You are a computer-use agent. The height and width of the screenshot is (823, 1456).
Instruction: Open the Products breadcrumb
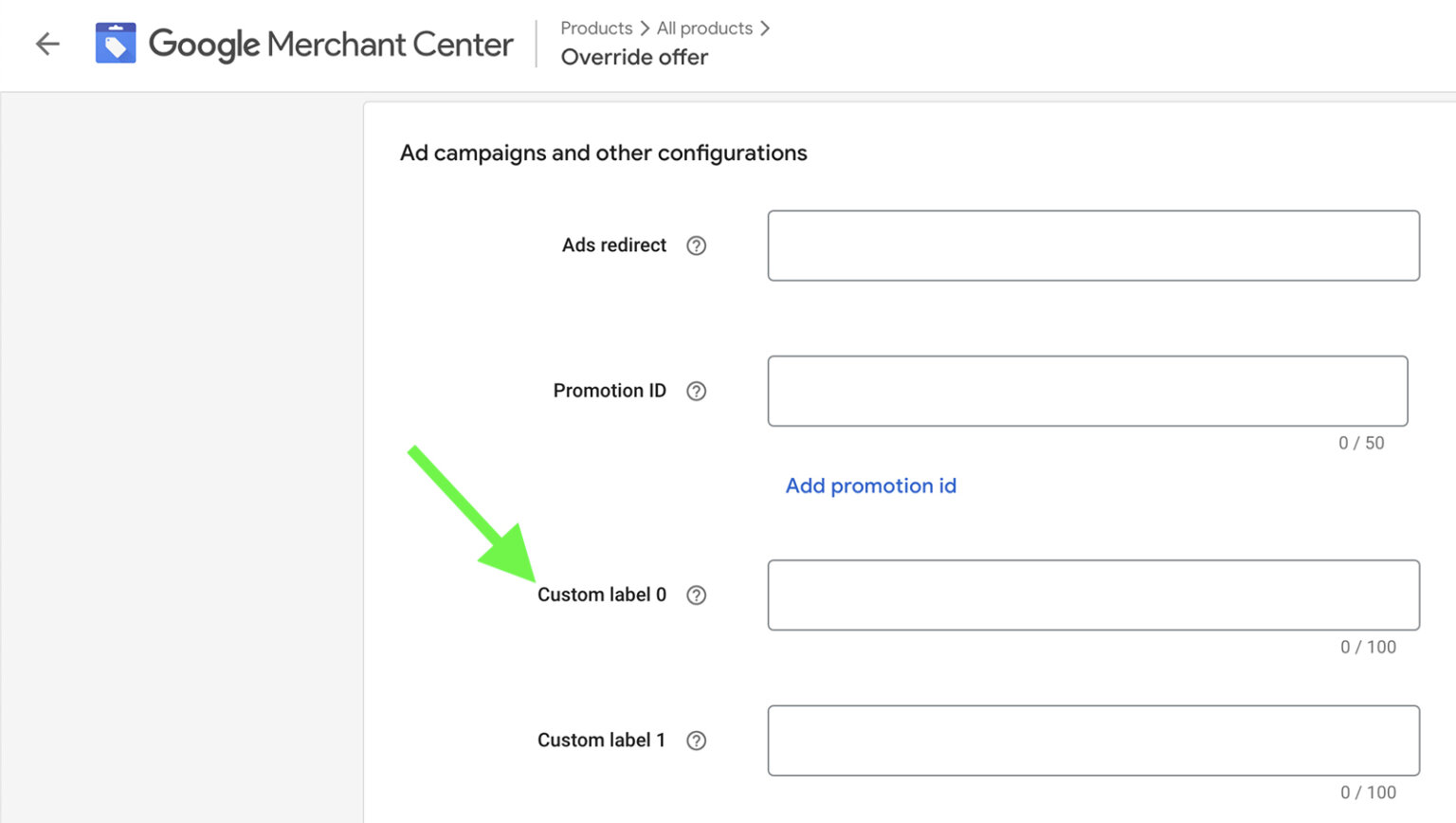pos(595,28)
